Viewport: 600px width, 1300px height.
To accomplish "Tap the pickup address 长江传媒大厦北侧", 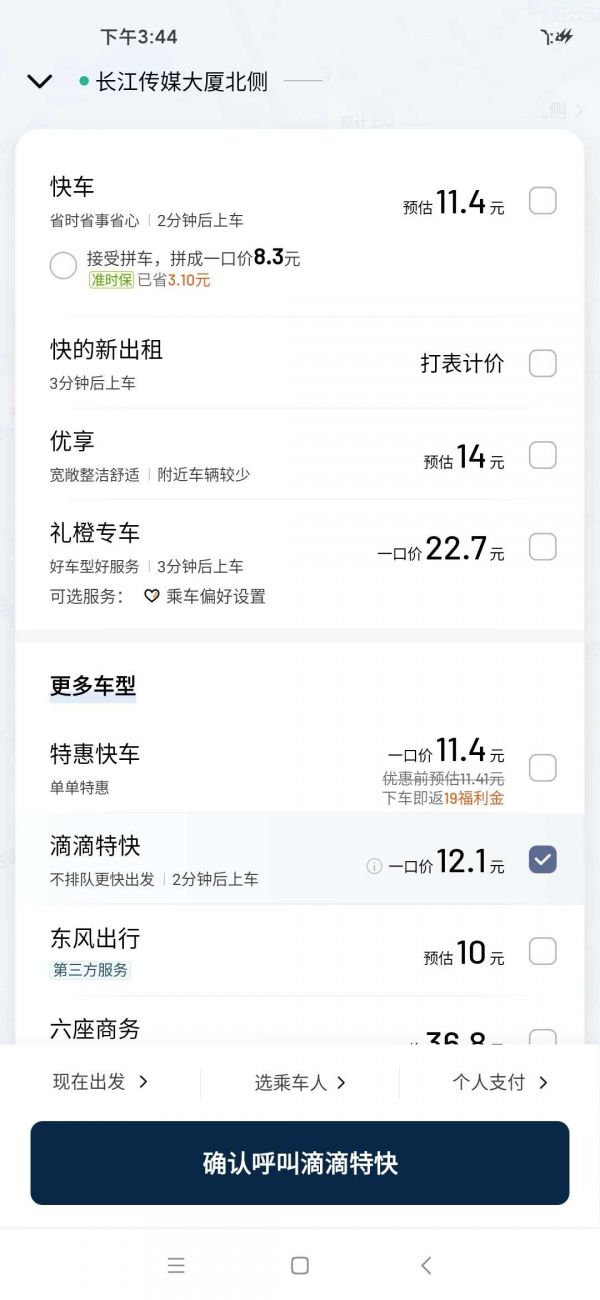I will 181,82.
